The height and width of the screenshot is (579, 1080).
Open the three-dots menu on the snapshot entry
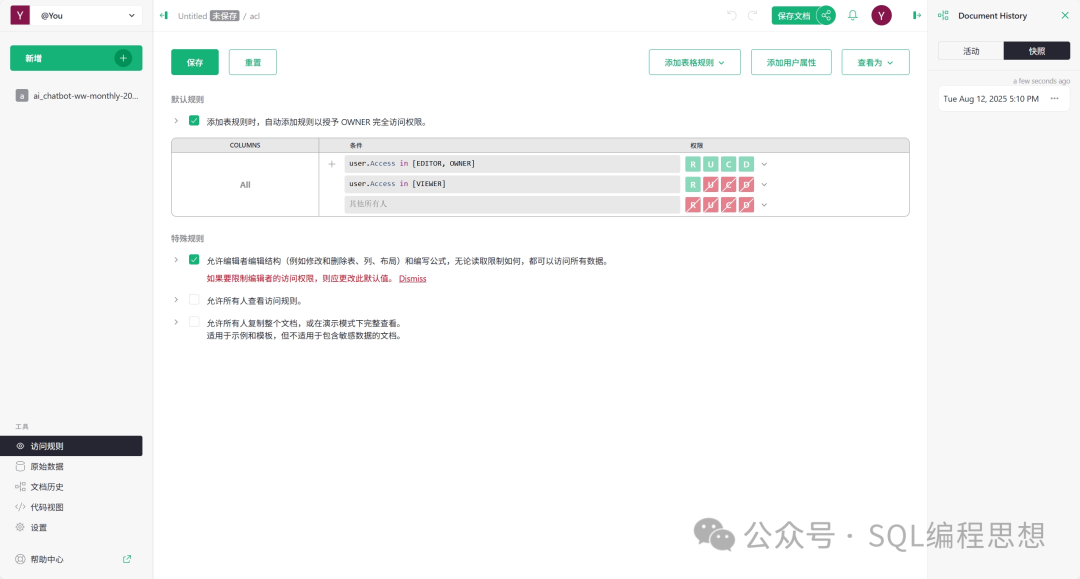coord(1054,99)
